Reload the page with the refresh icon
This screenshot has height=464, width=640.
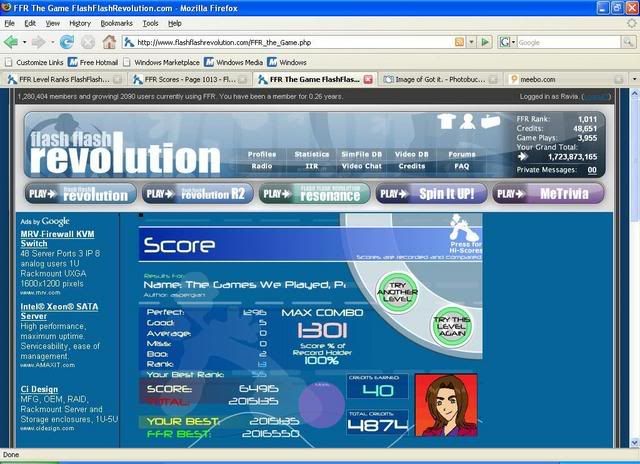coord(67,42)
